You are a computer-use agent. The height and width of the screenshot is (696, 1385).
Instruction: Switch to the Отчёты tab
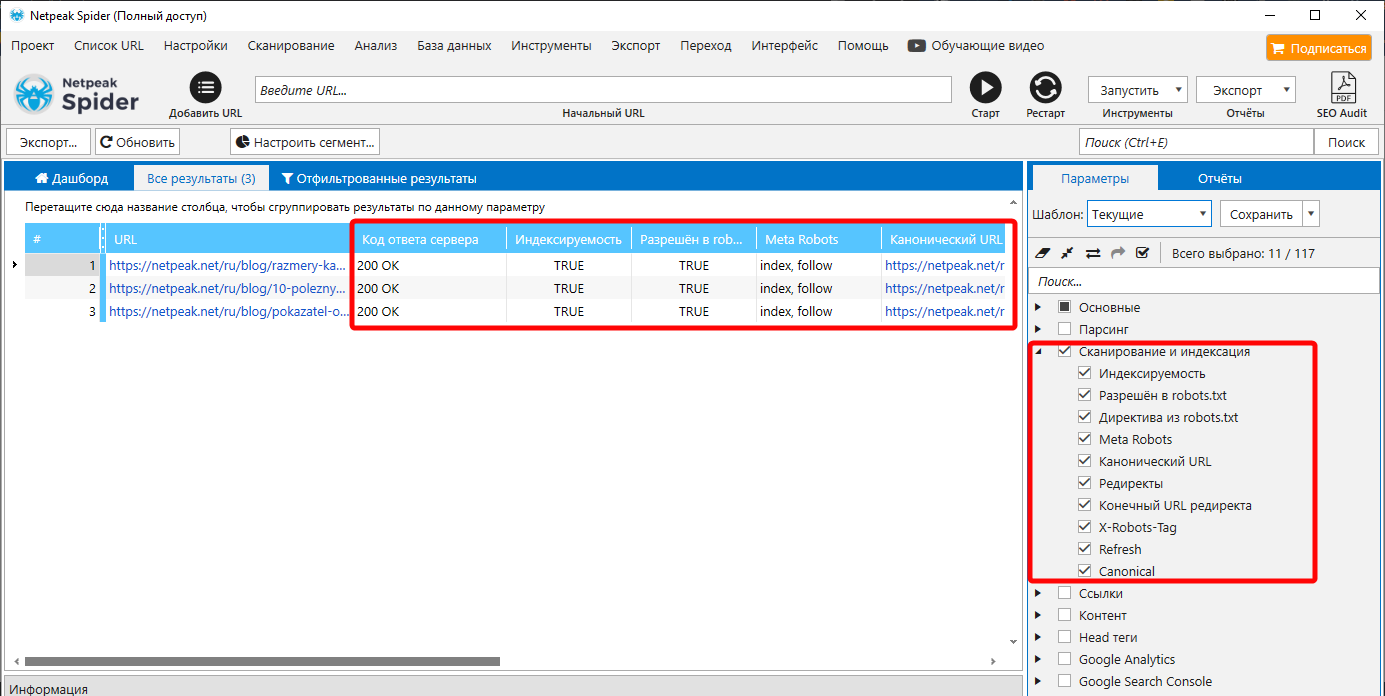[x=1220, y=178]
